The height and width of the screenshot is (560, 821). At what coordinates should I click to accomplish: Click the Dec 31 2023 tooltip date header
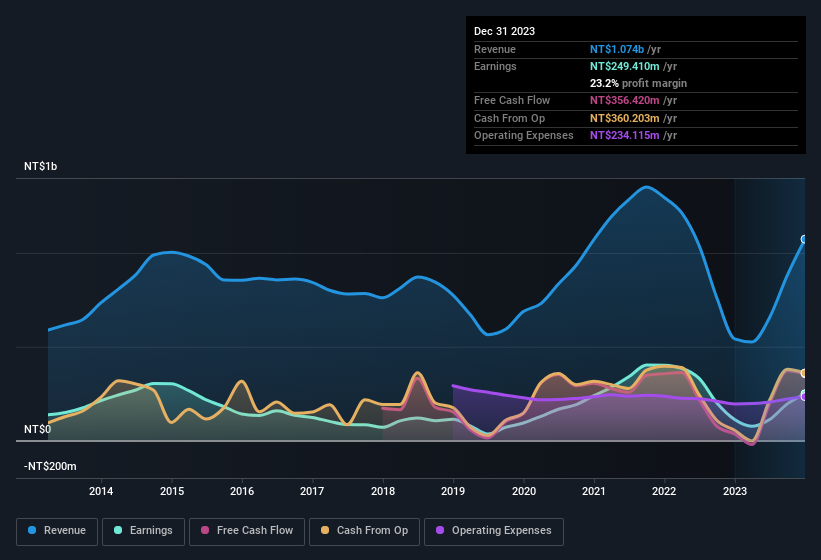click(504, 31)
